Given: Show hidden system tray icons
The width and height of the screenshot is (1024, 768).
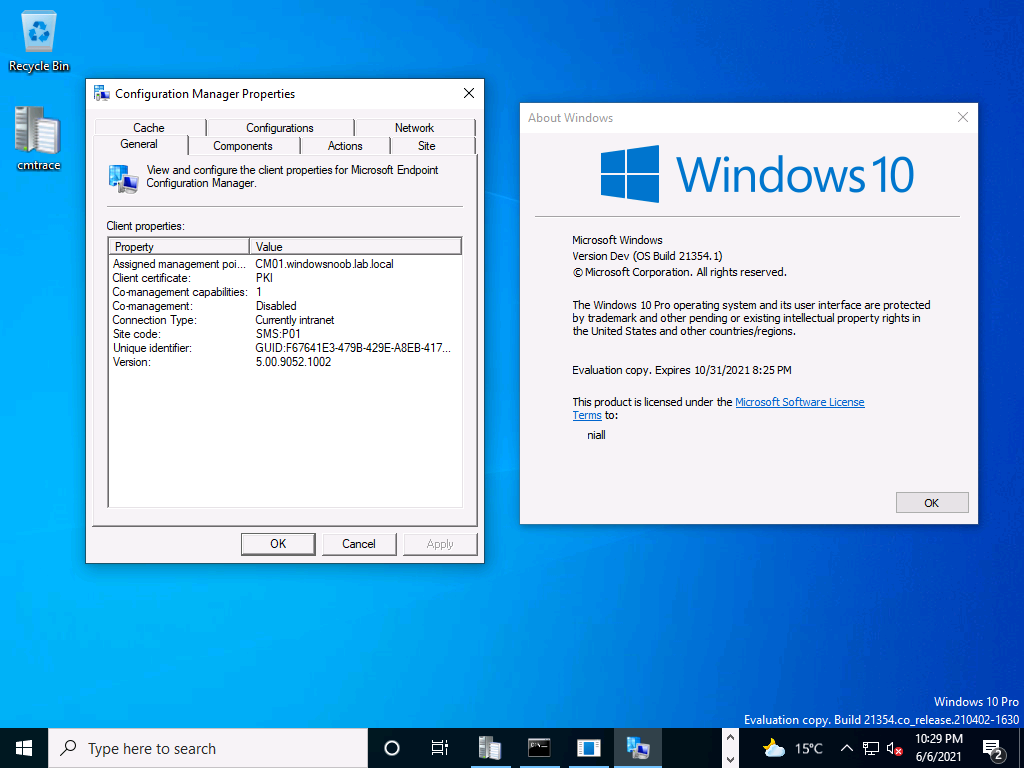Looking at the screenshot, I should click(x=846, y=748).
